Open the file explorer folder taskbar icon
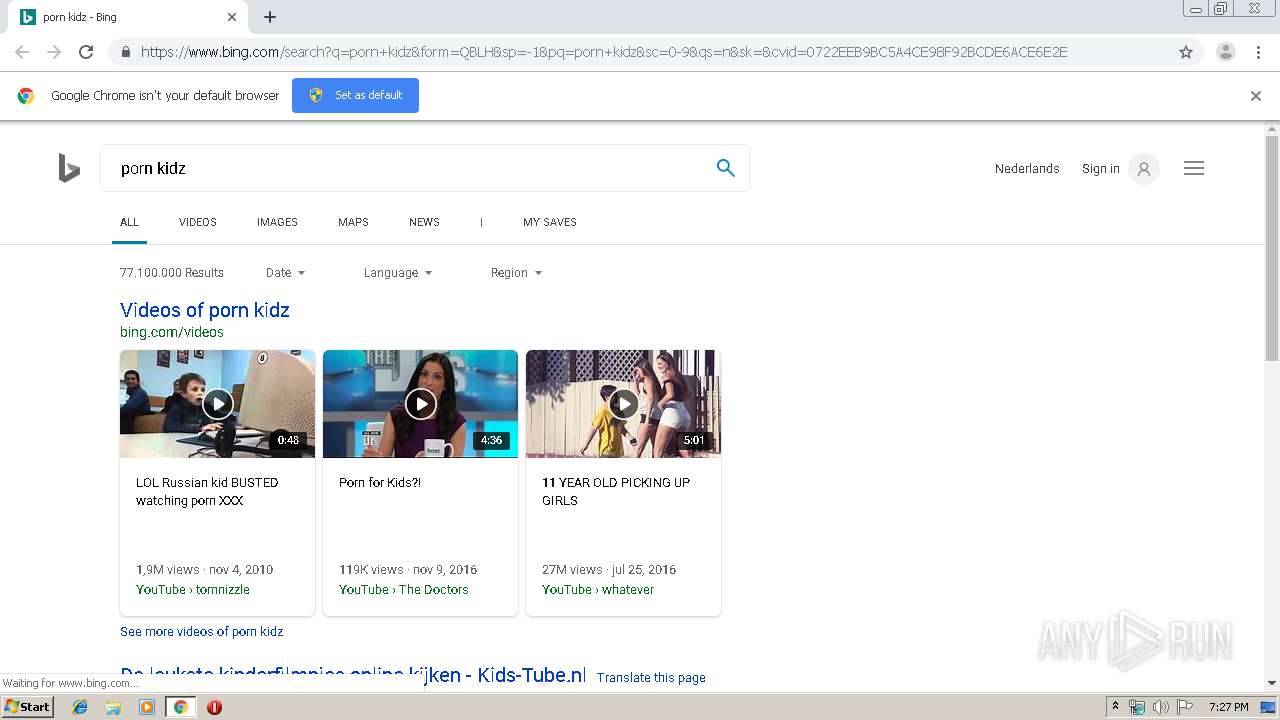Image resolution: width=1280 pixels, height=720 pixels. tap(113, 707)
